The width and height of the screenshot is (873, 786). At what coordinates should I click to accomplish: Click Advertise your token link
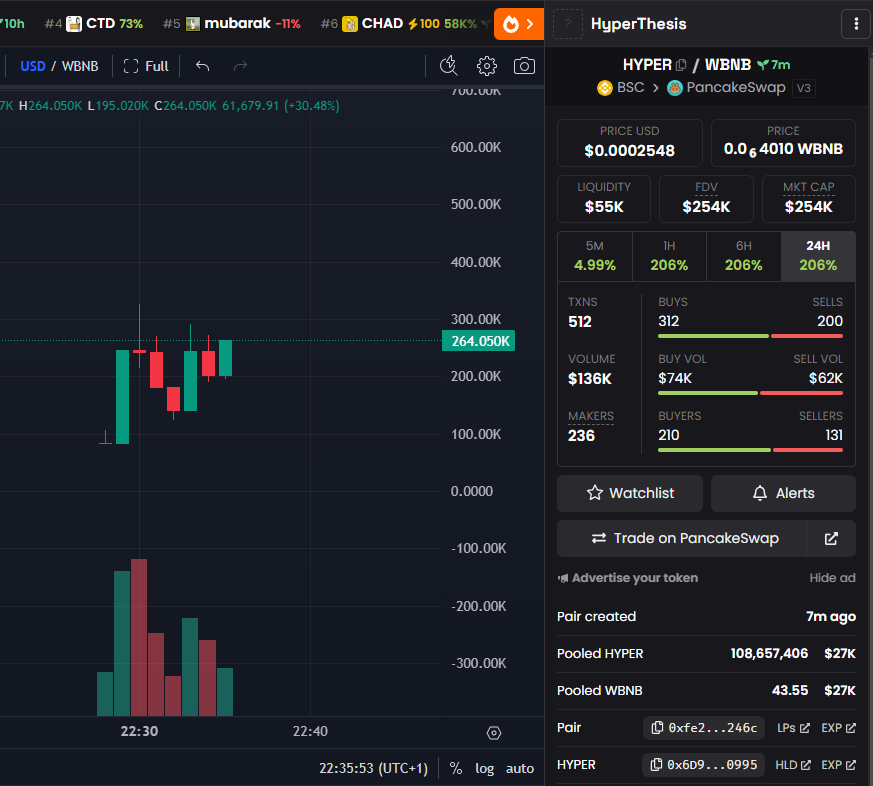tap(628, 578)
